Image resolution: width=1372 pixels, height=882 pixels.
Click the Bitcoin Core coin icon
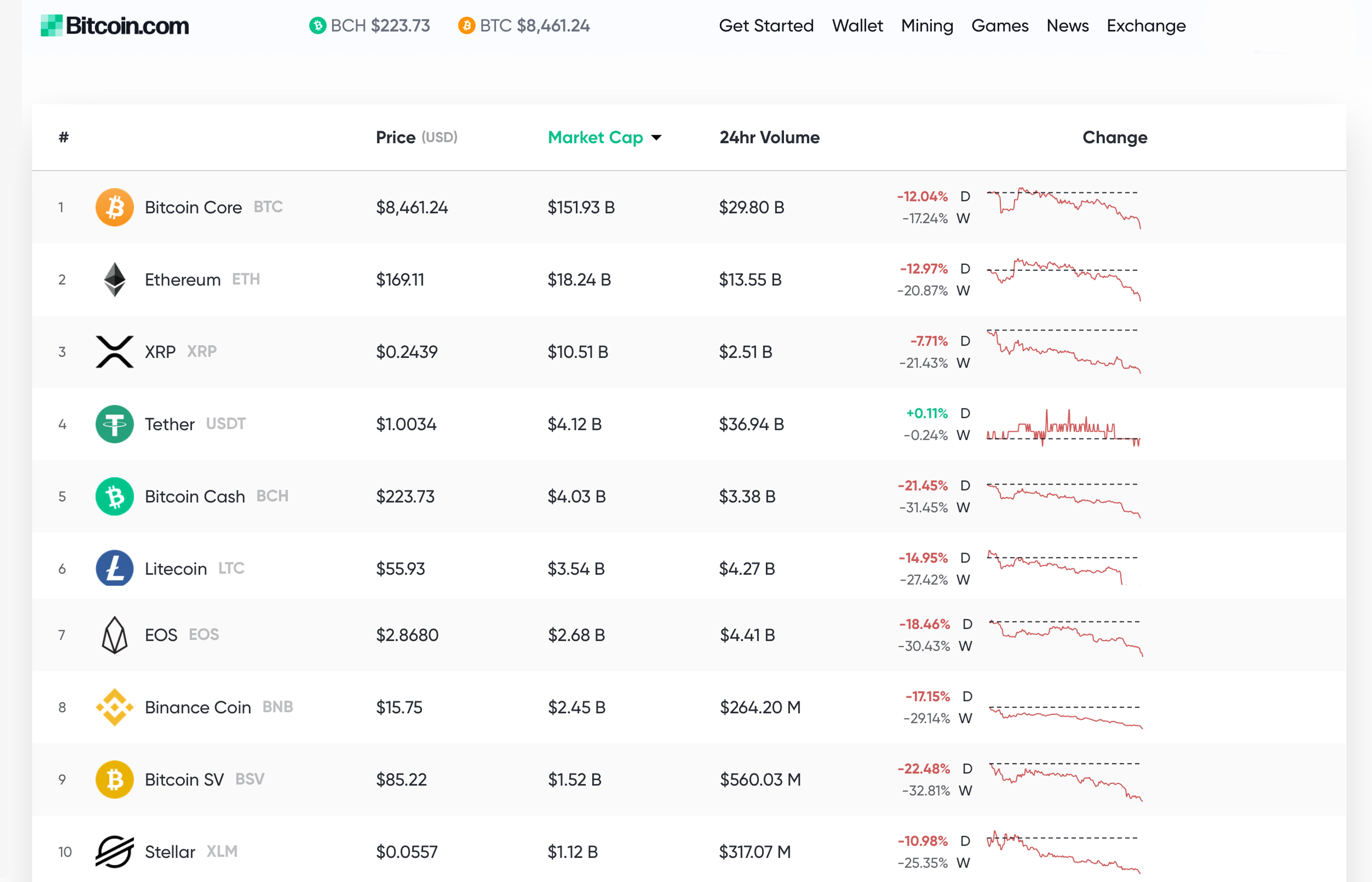point(115,207)
